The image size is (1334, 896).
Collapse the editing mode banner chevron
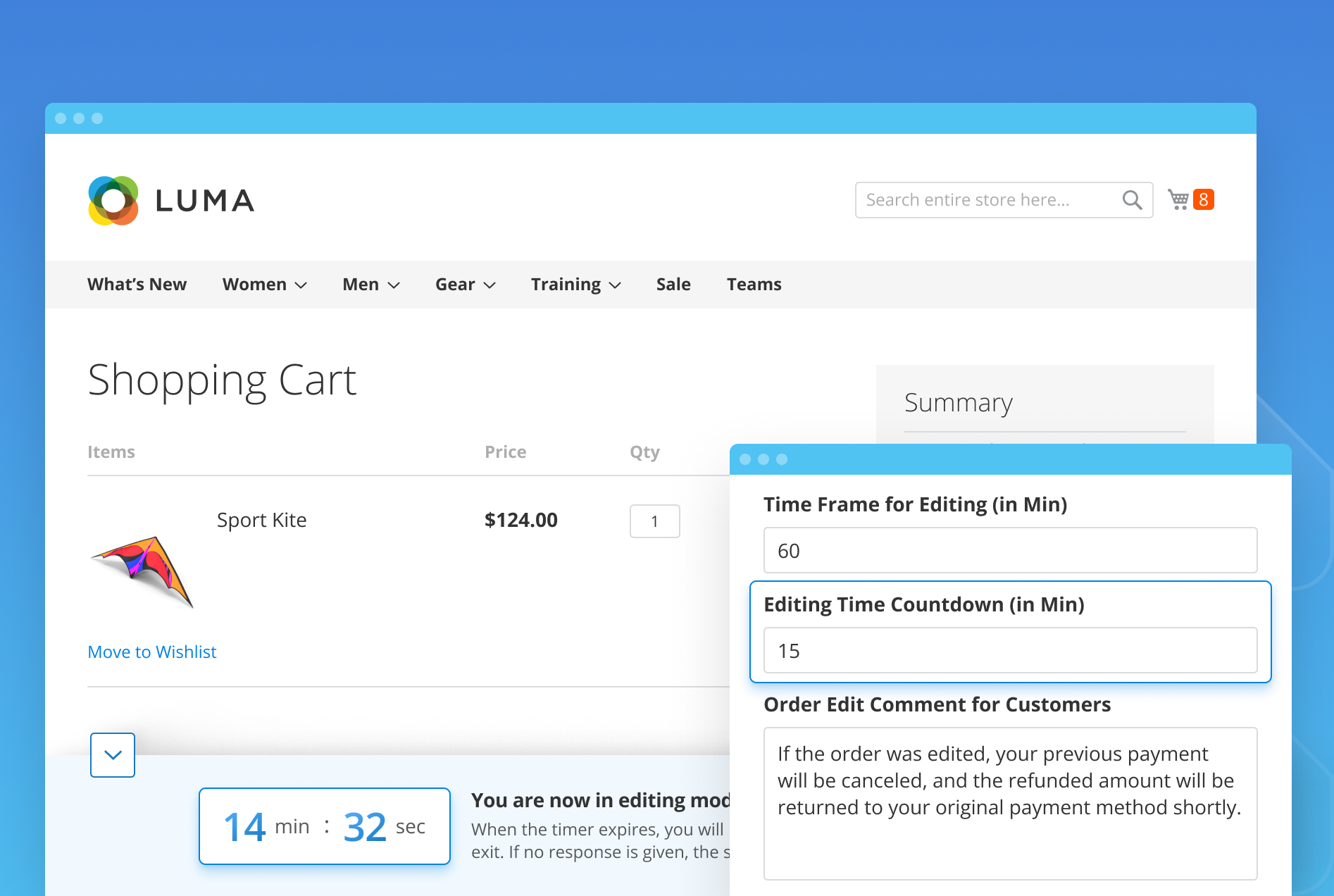click(112, 755)
